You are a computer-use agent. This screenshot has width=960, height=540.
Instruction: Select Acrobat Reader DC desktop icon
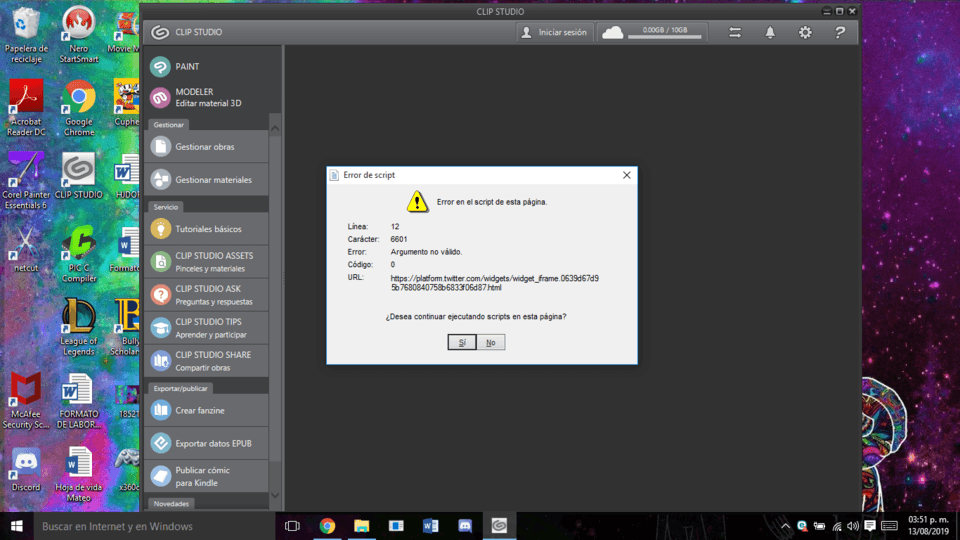25,108
